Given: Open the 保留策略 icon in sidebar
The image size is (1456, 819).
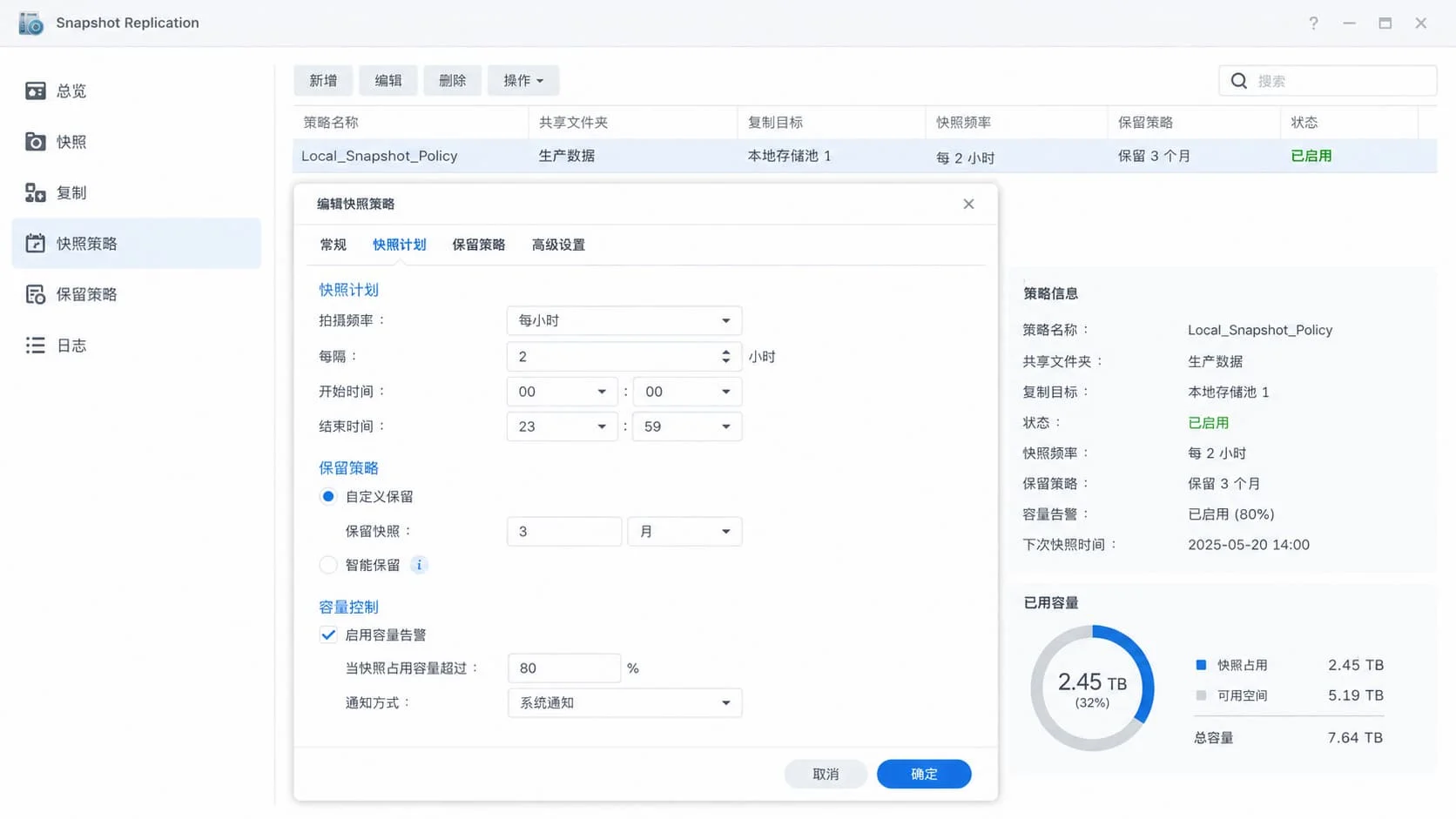Looking at the screenshot, I should (36, 294).
